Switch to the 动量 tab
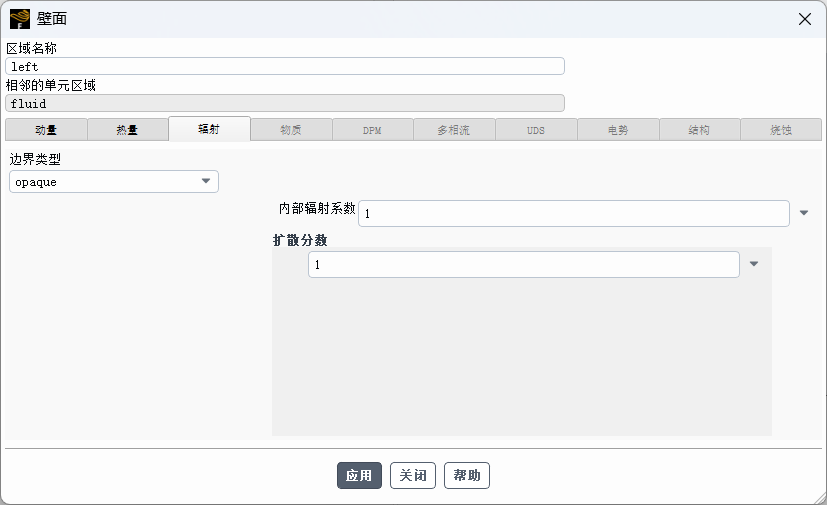This screenshot has height=505, width=827. pos(46,130)
